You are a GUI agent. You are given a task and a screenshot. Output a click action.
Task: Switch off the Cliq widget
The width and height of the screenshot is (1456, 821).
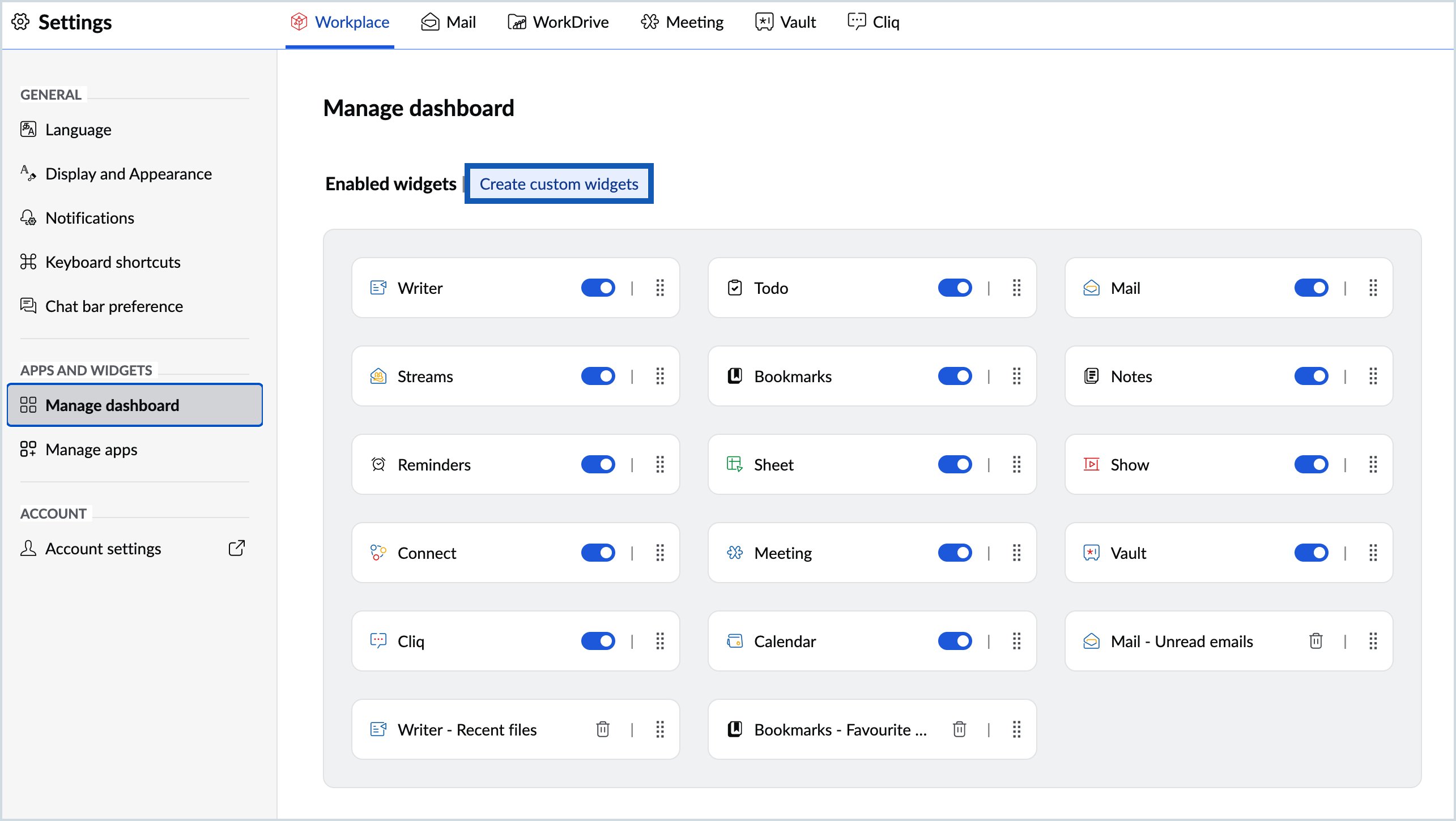coord(598,641)
